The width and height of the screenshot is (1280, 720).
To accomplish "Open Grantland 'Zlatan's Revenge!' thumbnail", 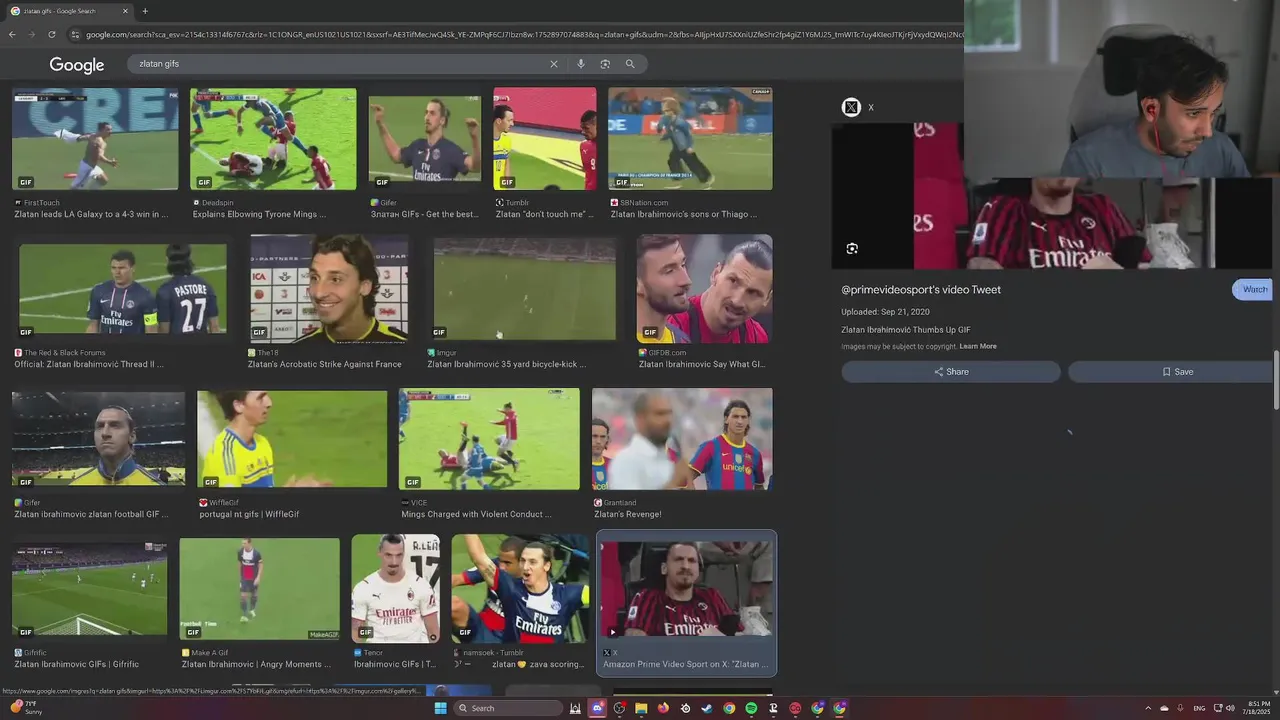I will tap(682, 439).
